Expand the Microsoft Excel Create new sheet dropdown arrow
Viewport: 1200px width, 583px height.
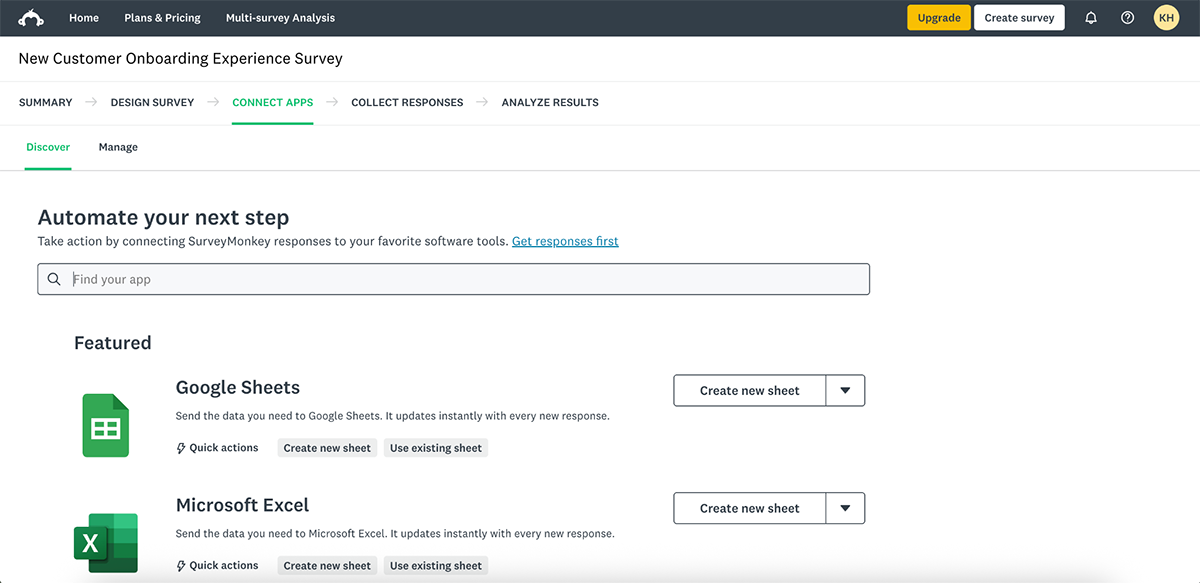[845, 508]
